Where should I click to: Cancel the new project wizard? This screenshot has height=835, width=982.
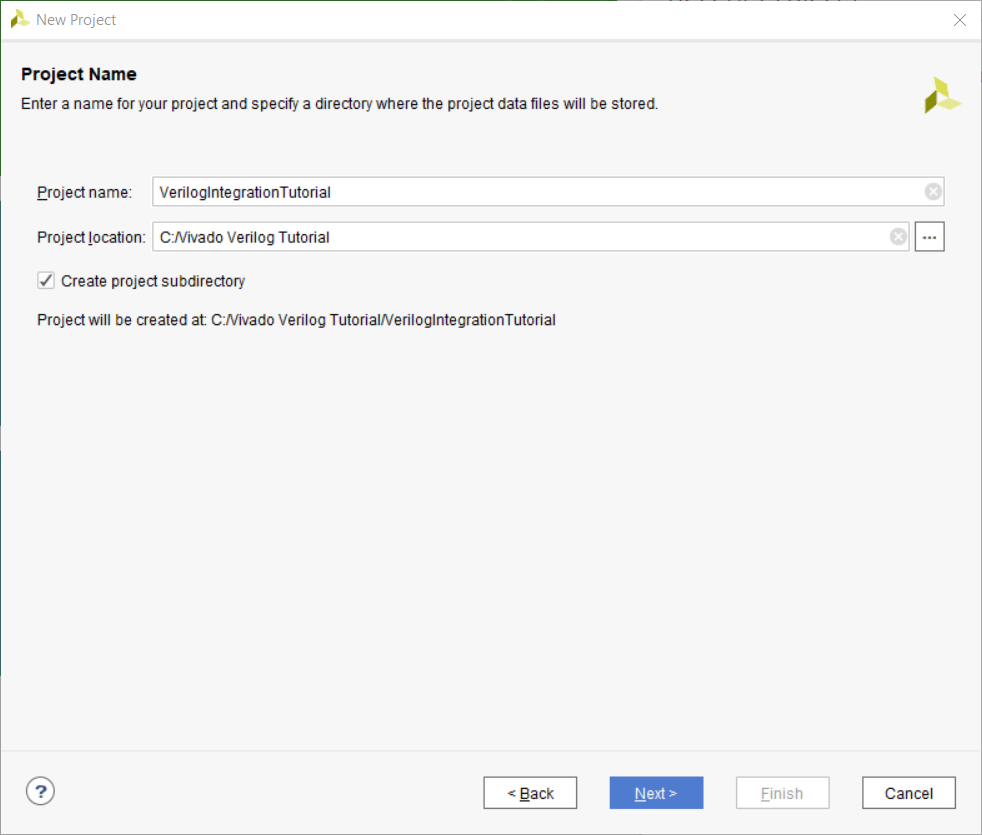[908, 793]
